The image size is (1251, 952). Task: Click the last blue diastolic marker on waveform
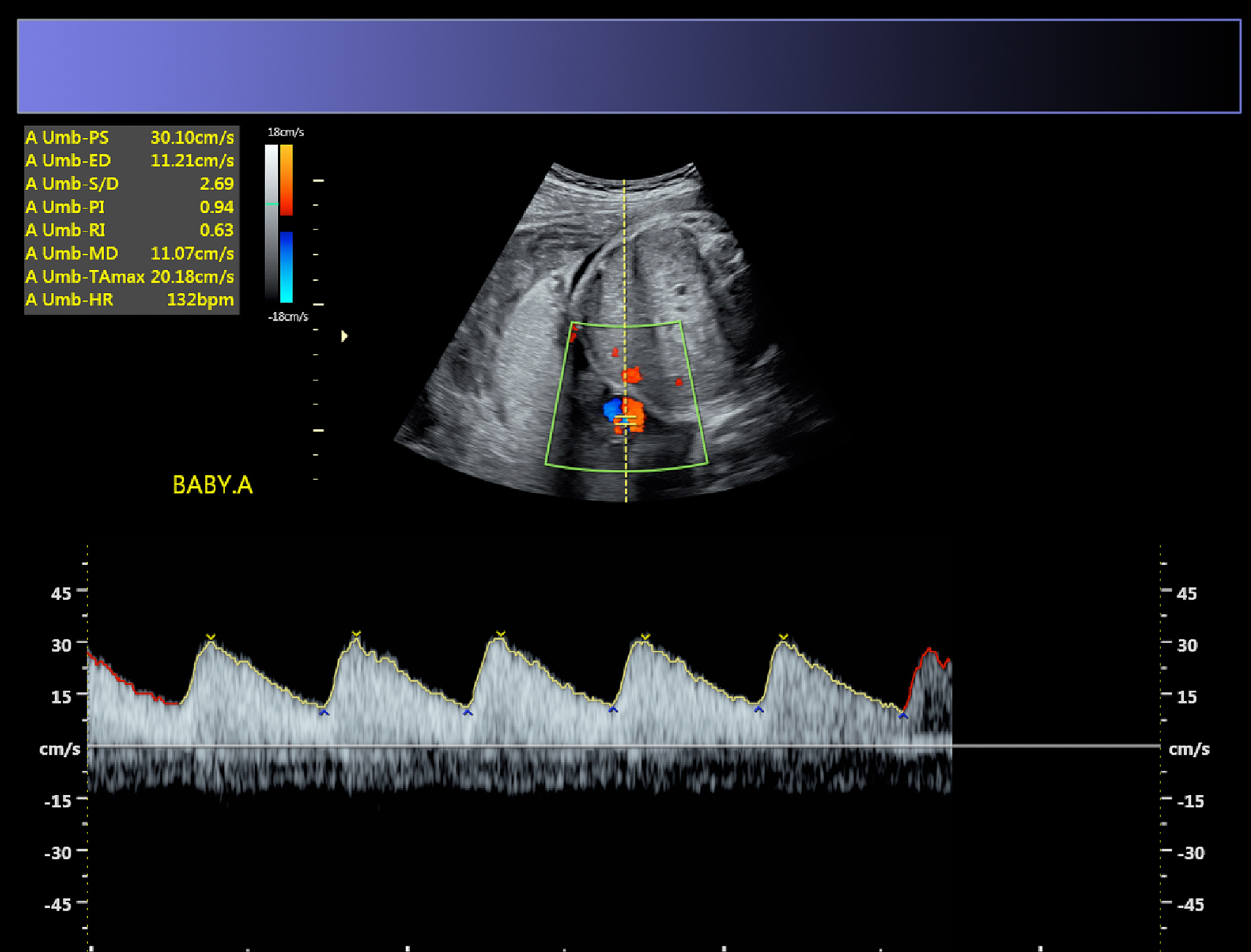click(x=903, y=715)
